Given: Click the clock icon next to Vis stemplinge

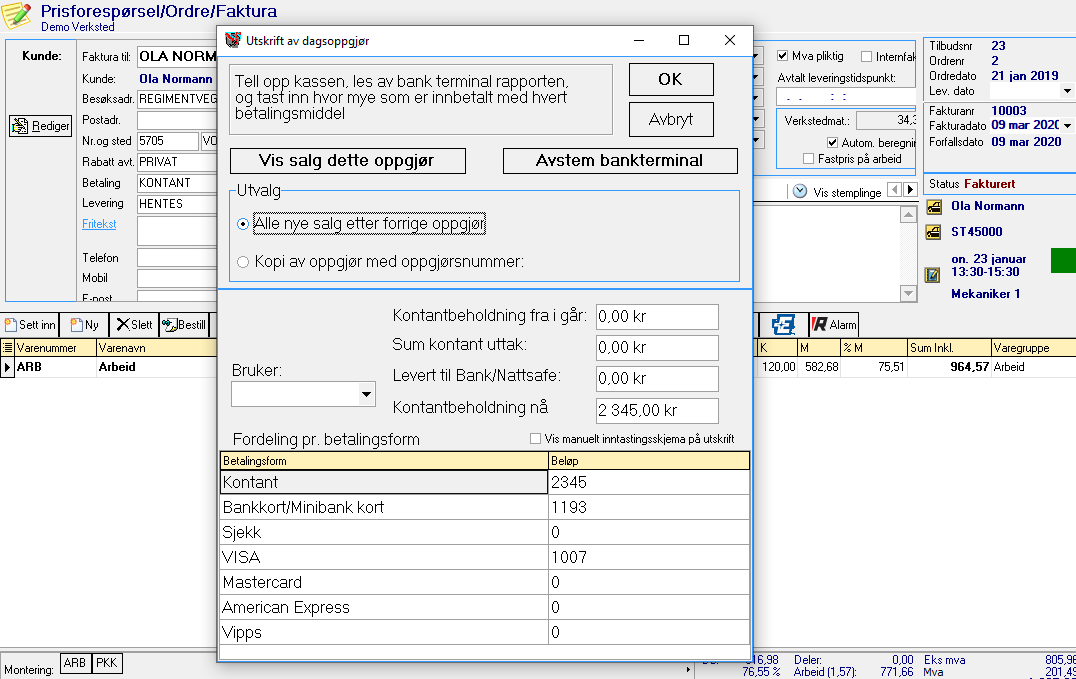Looking at the screenshot, I should click(800, 192).
